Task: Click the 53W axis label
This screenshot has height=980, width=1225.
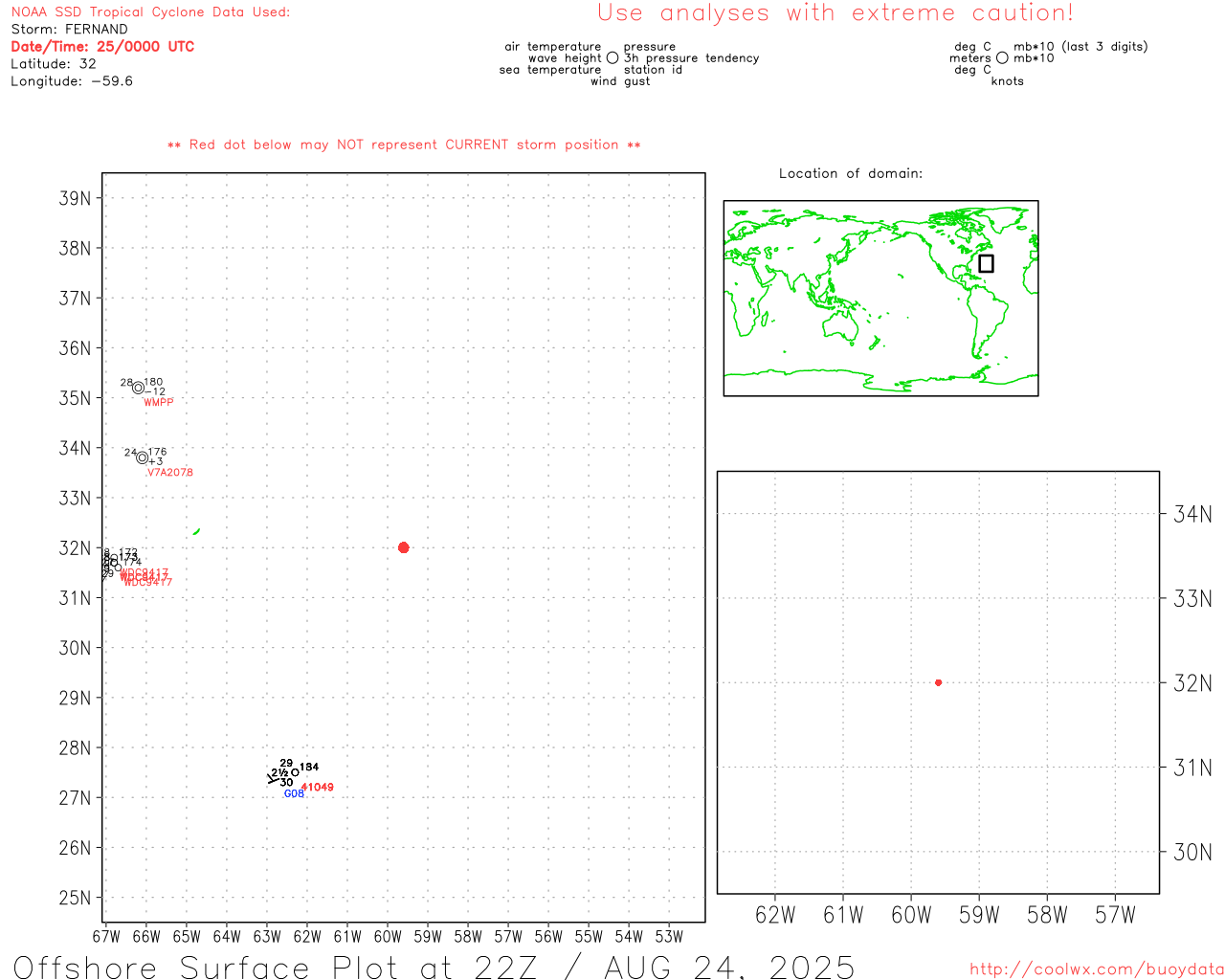Action: click(669, 937)
